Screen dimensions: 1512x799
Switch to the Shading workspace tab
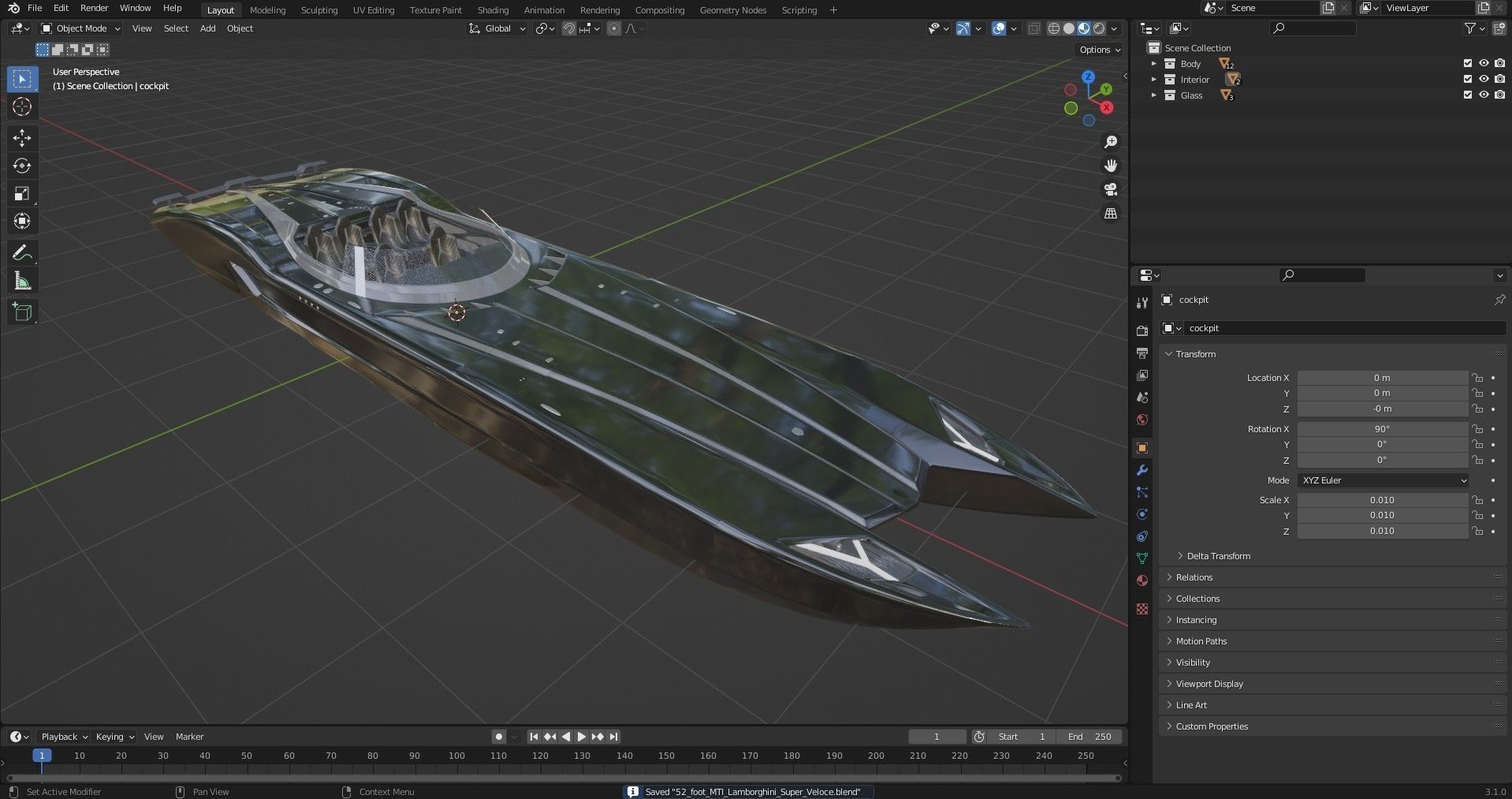493,10
